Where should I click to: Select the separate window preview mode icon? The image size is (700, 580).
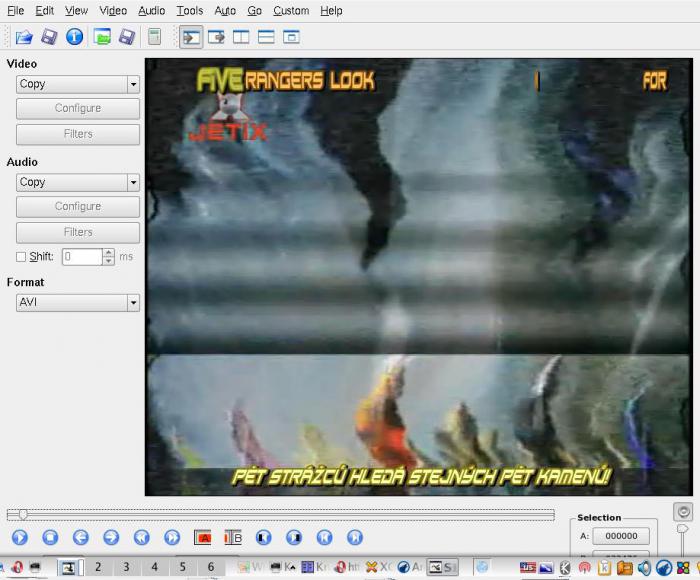291,37
